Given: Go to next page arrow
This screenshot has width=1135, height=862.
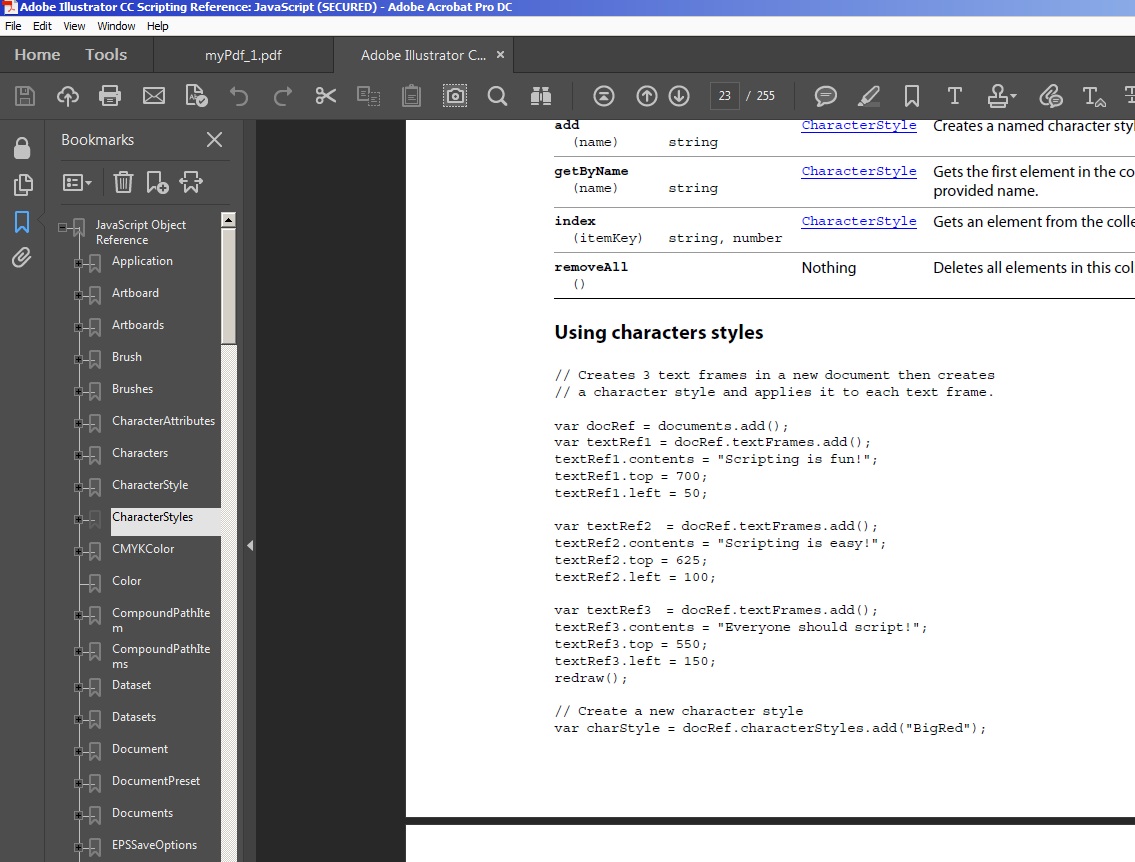Looking at the screenshot, I should click(679, 96).
